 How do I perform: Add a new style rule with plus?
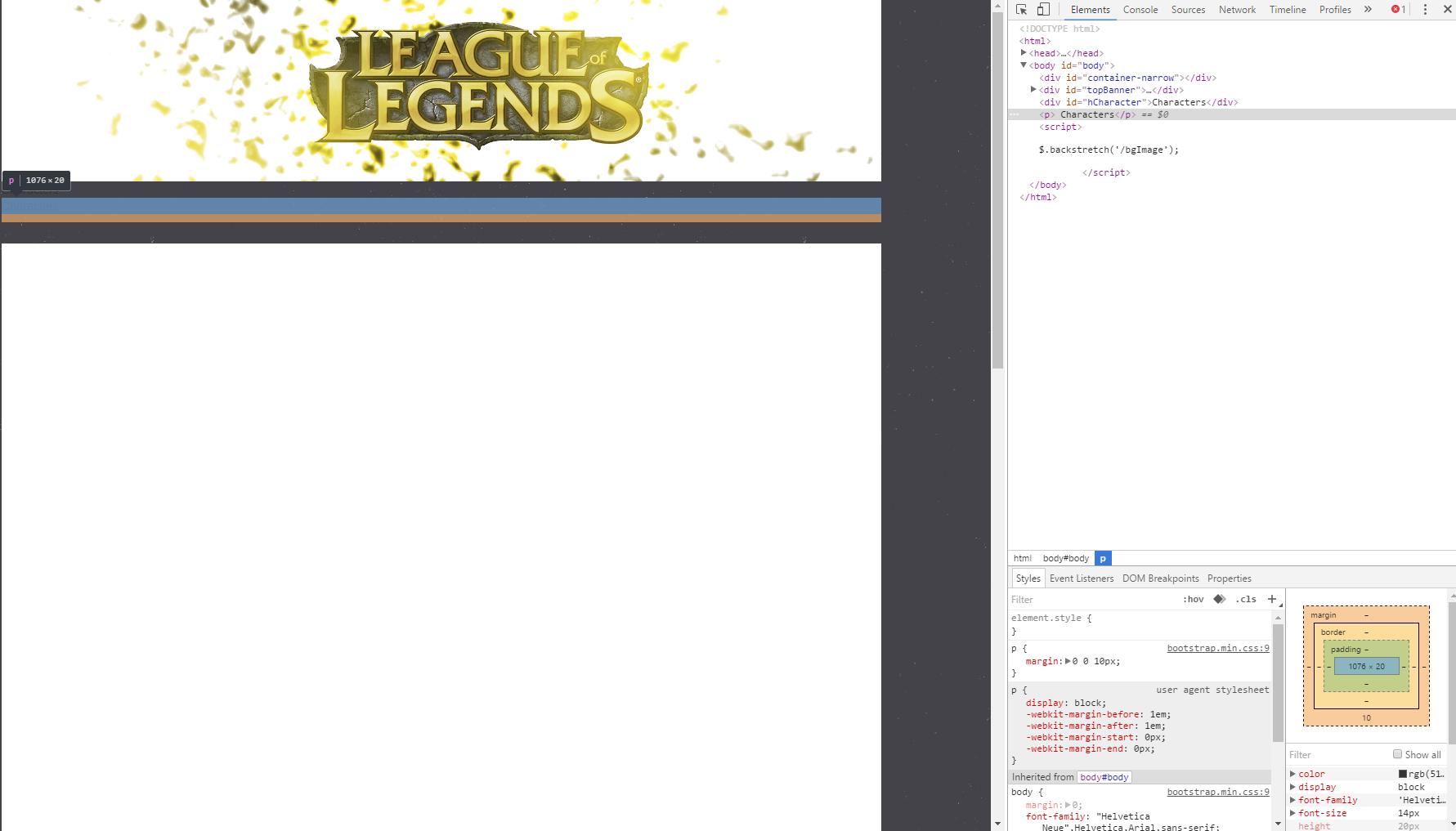tap(1272, 599)
